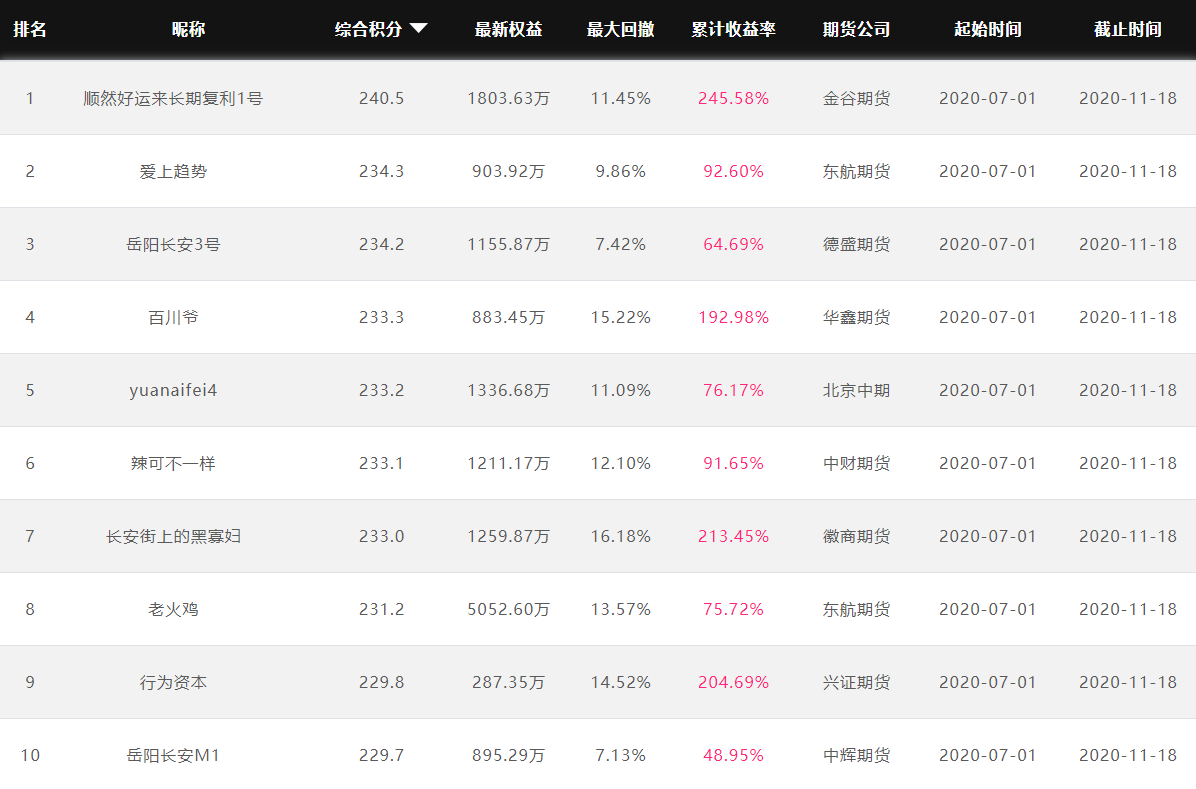This screenshot has height=789, width=1196.
Task: Click futures company 徽商期货
Action: click(x=856, y=536)
